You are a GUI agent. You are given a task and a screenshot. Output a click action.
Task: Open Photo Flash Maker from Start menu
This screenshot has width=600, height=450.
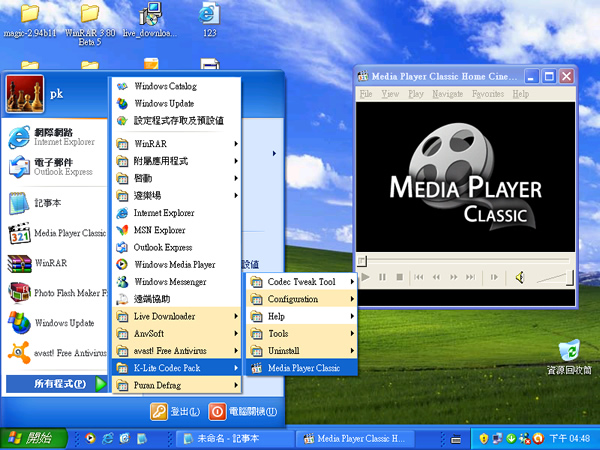click(x=56, y=293)
